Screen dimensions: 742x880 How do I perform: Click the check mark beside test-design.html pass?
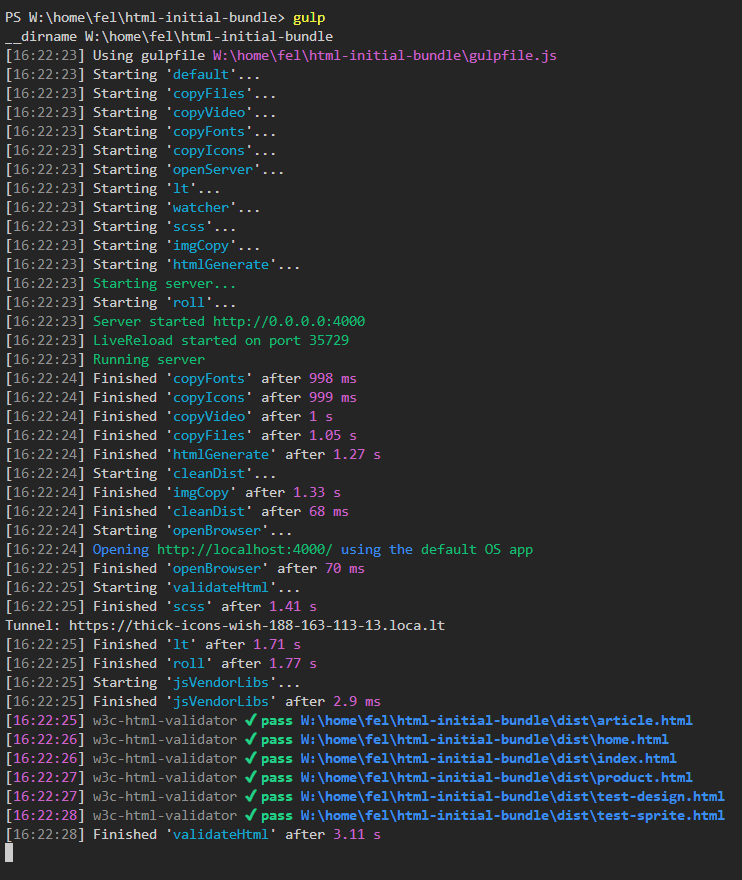pos(251,796)
